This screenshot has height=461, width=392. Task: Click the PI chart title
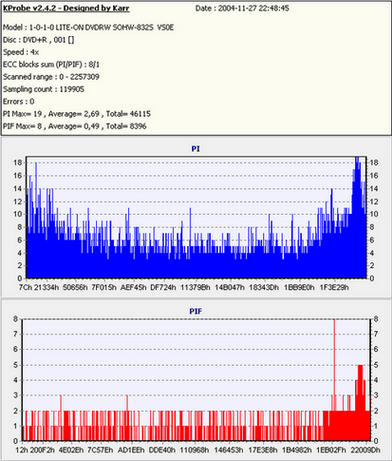[196, 149]
